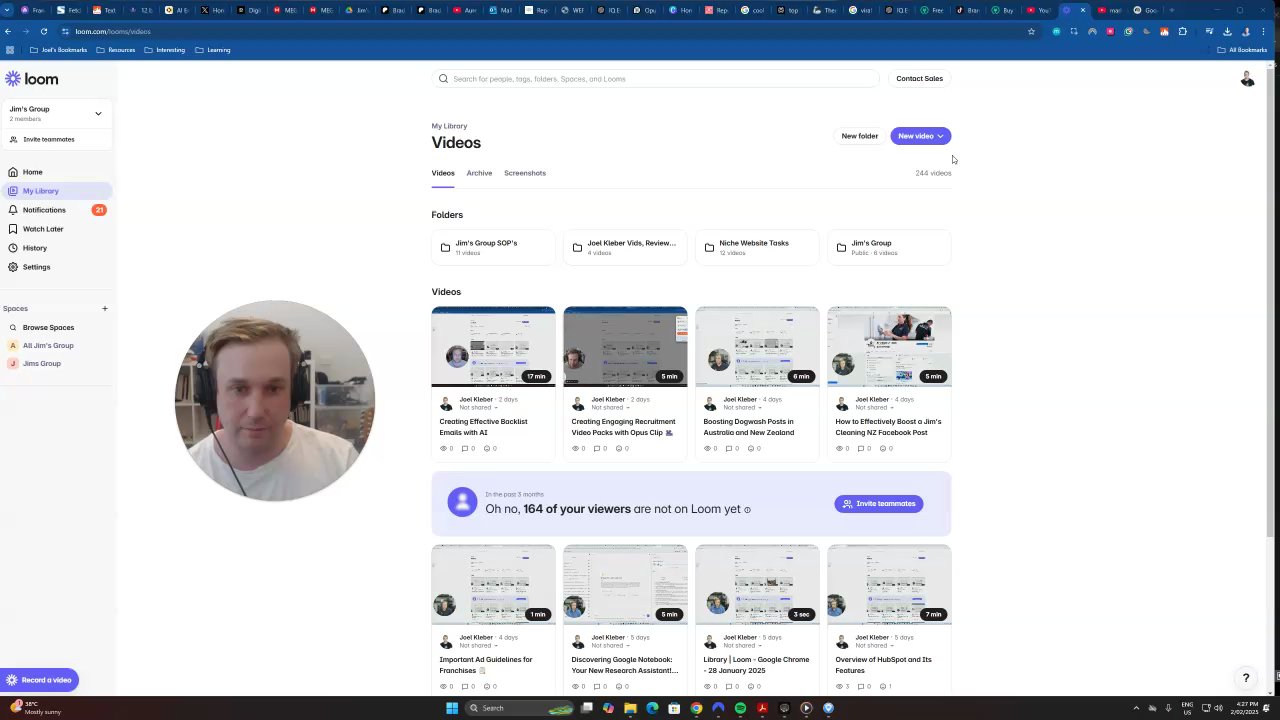Open Learning bookmarks folder
The height and width of the screenshot is (720, 1280).
click(x=212, y=50)
